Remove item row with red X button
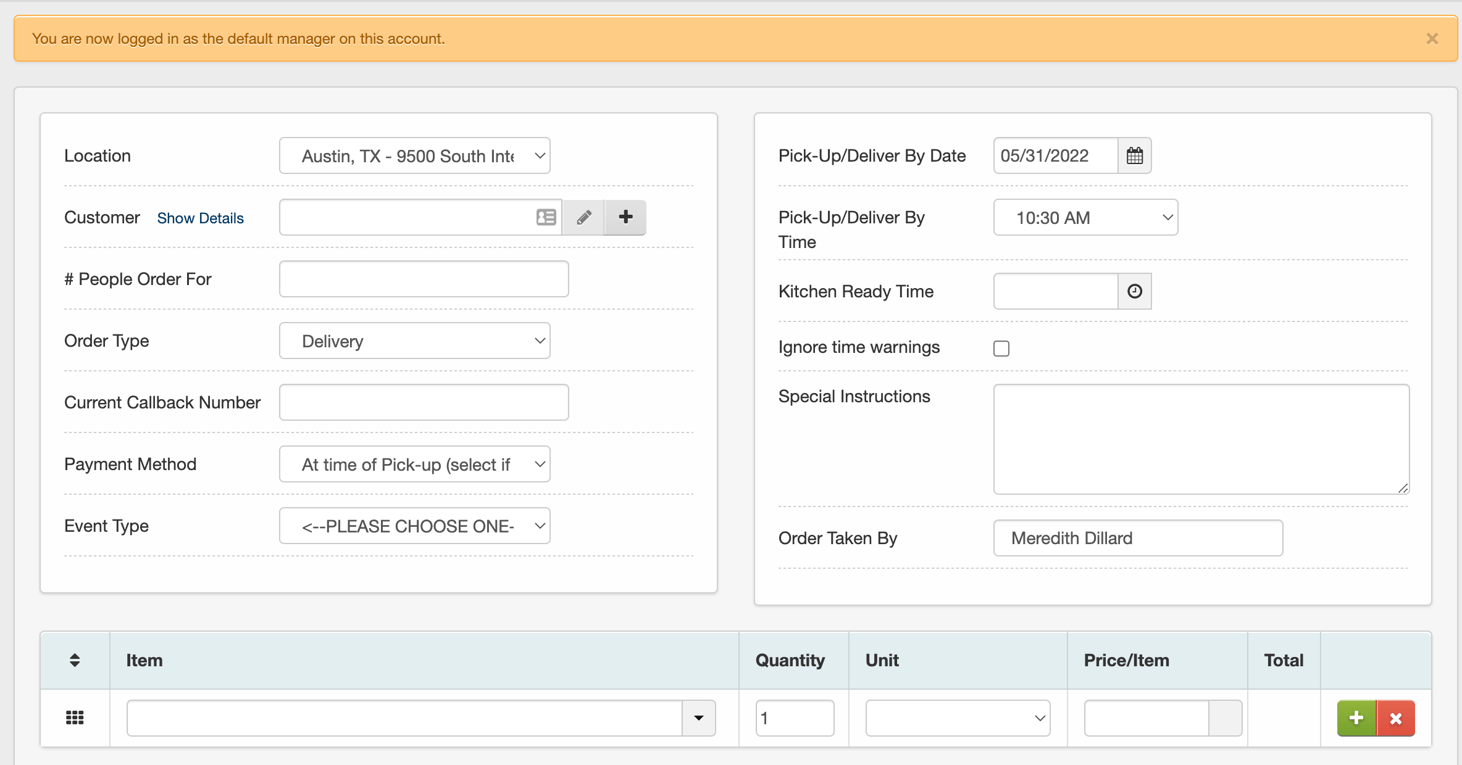This screenshot has height=765, width=1462. [x=1396, y=718]
